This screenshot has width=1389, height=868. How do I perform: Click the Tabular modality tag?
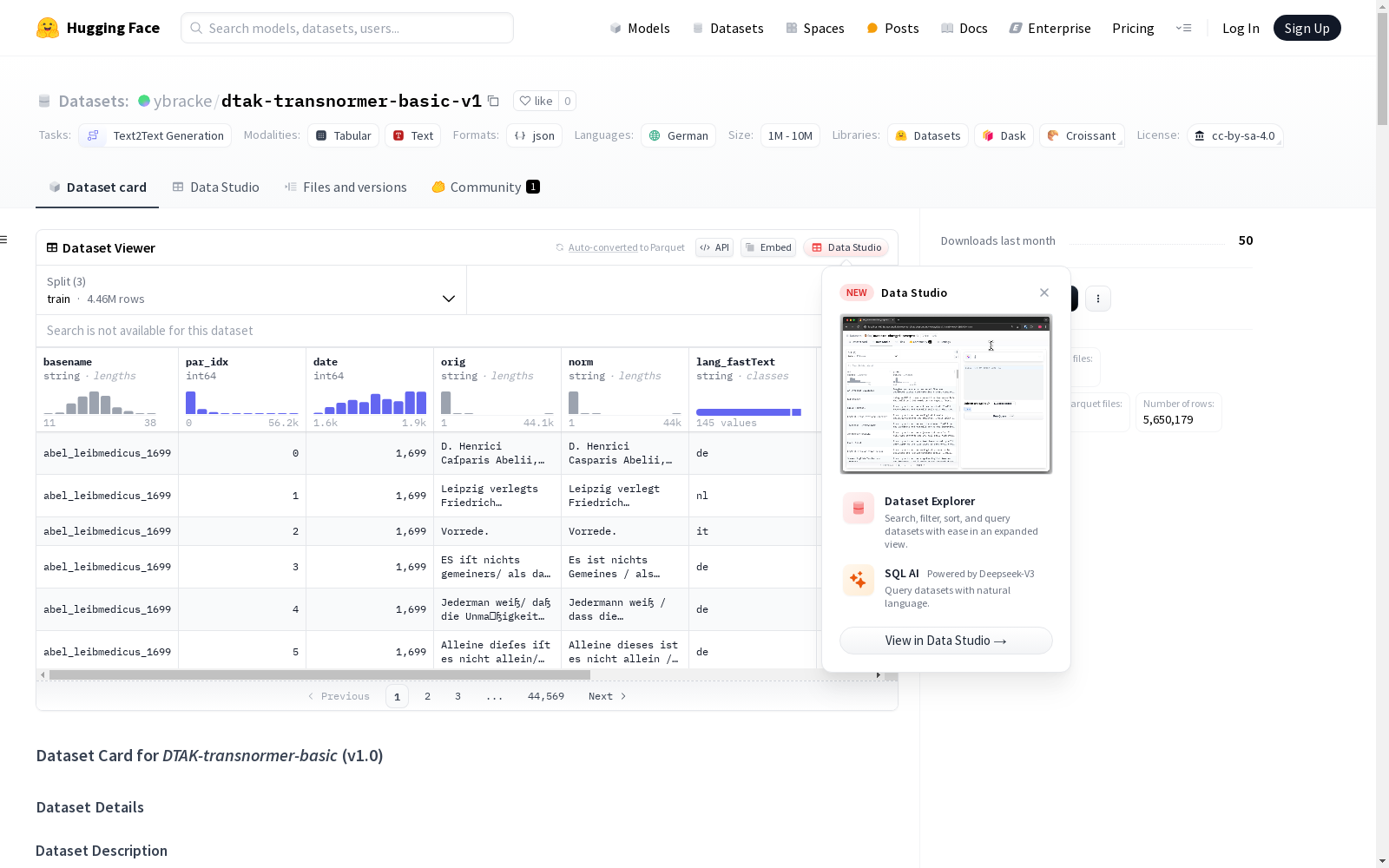point(343,135)
